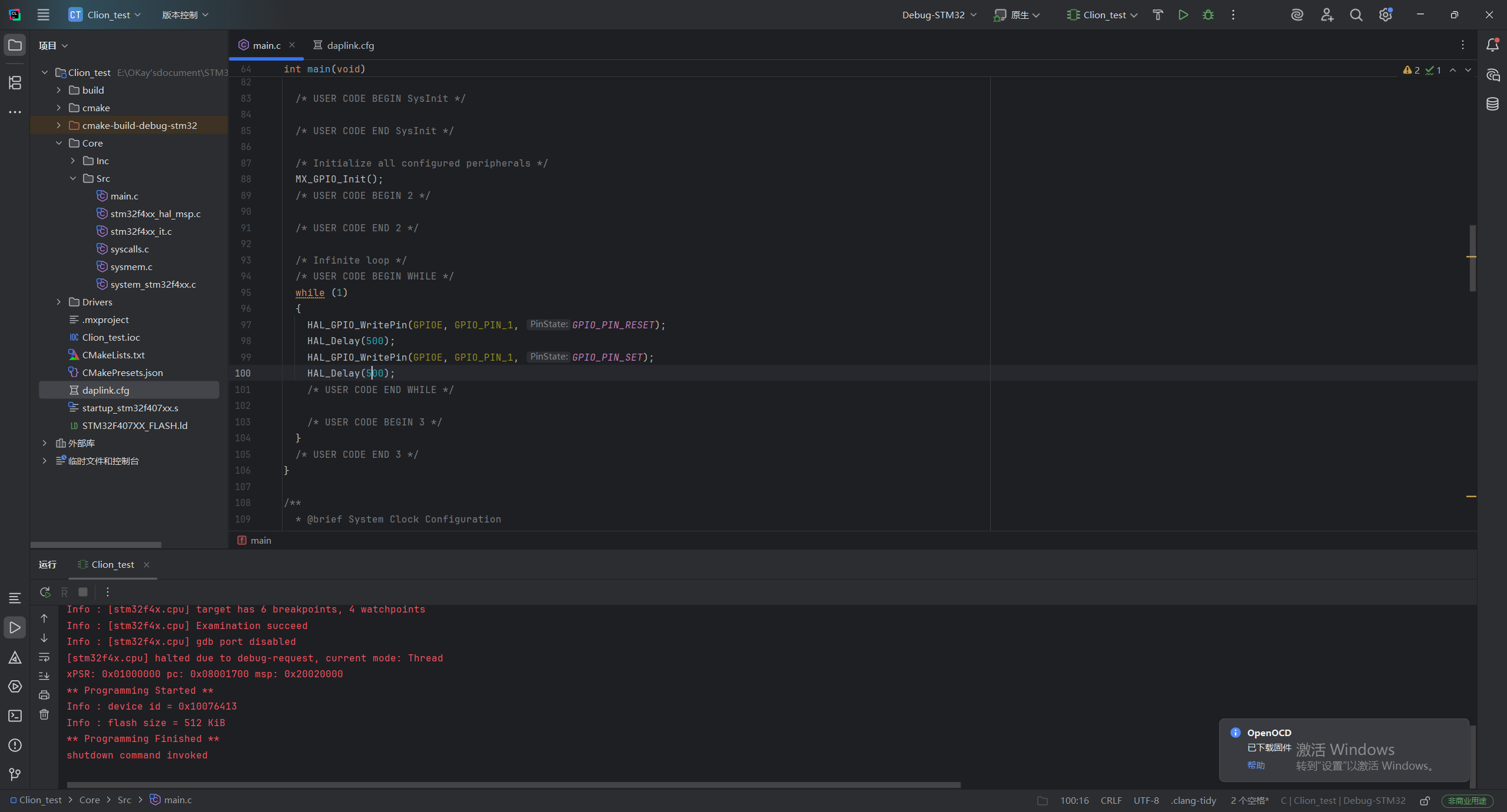This screenshot has width=1507, height=812.
Task: Open stm32f4xx_it.c in project tree
Action: point(141,231)
